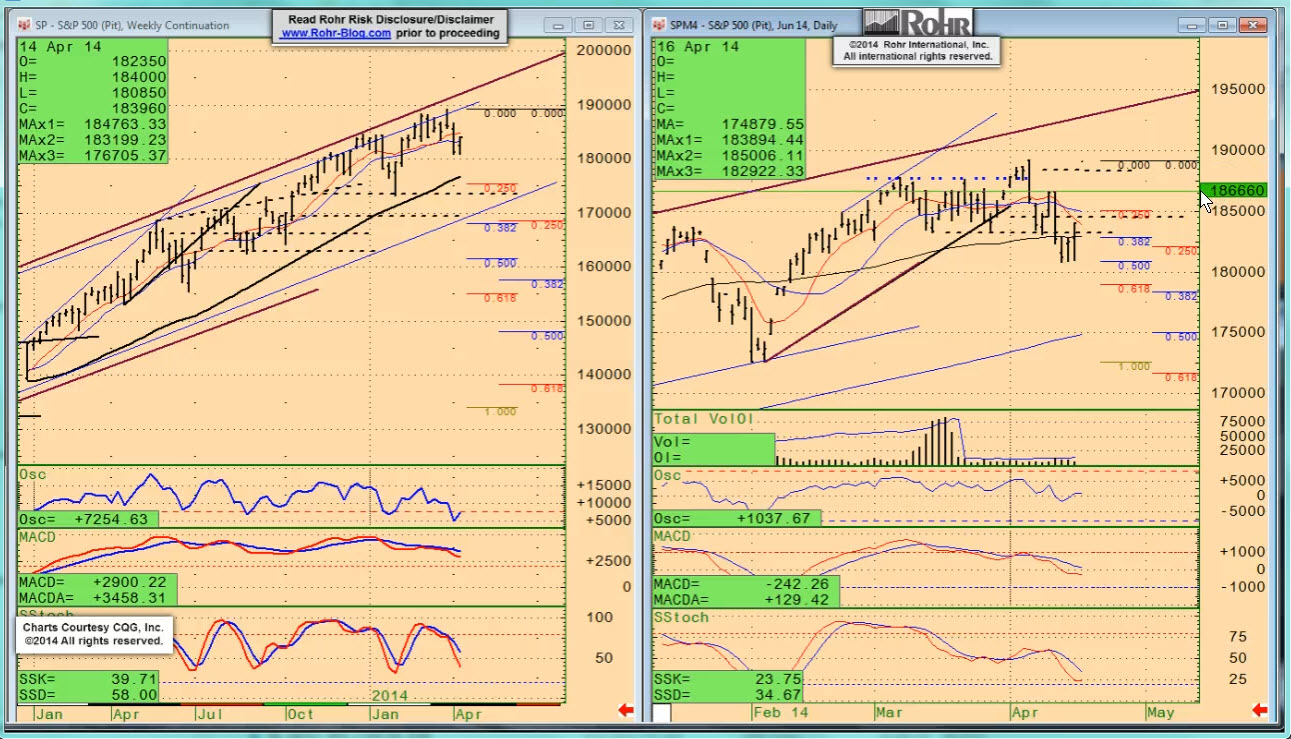Maximize the SP weekly continuation window
Screen dimensions: 1291x739
point(588,25)
